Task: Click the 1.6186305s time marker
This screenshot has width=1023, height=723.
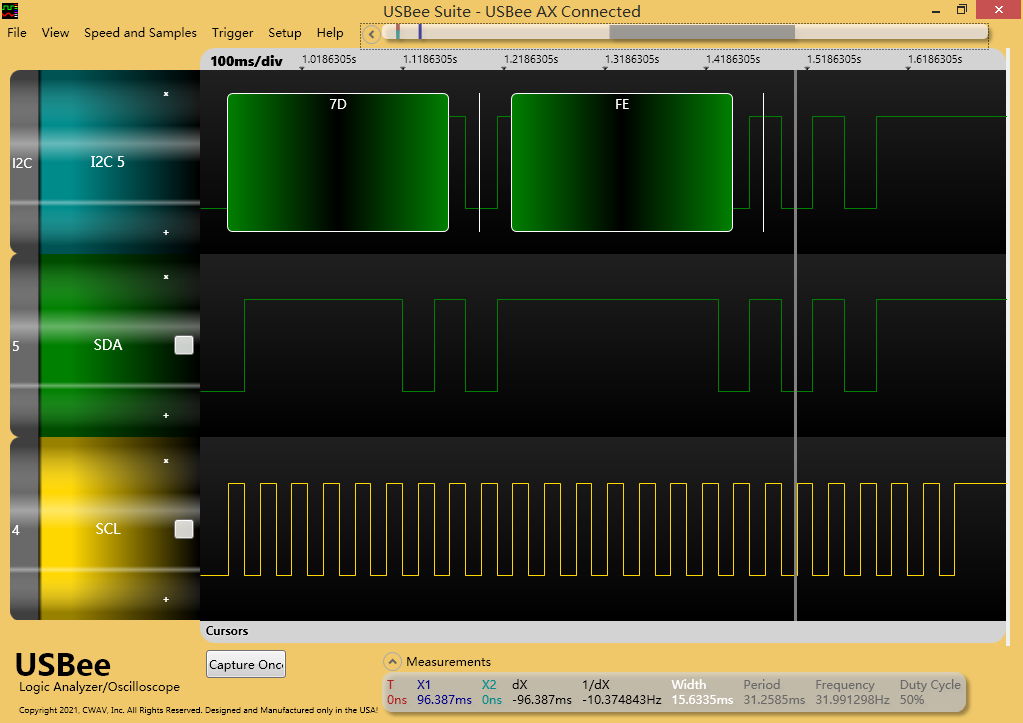Action: 935,59
